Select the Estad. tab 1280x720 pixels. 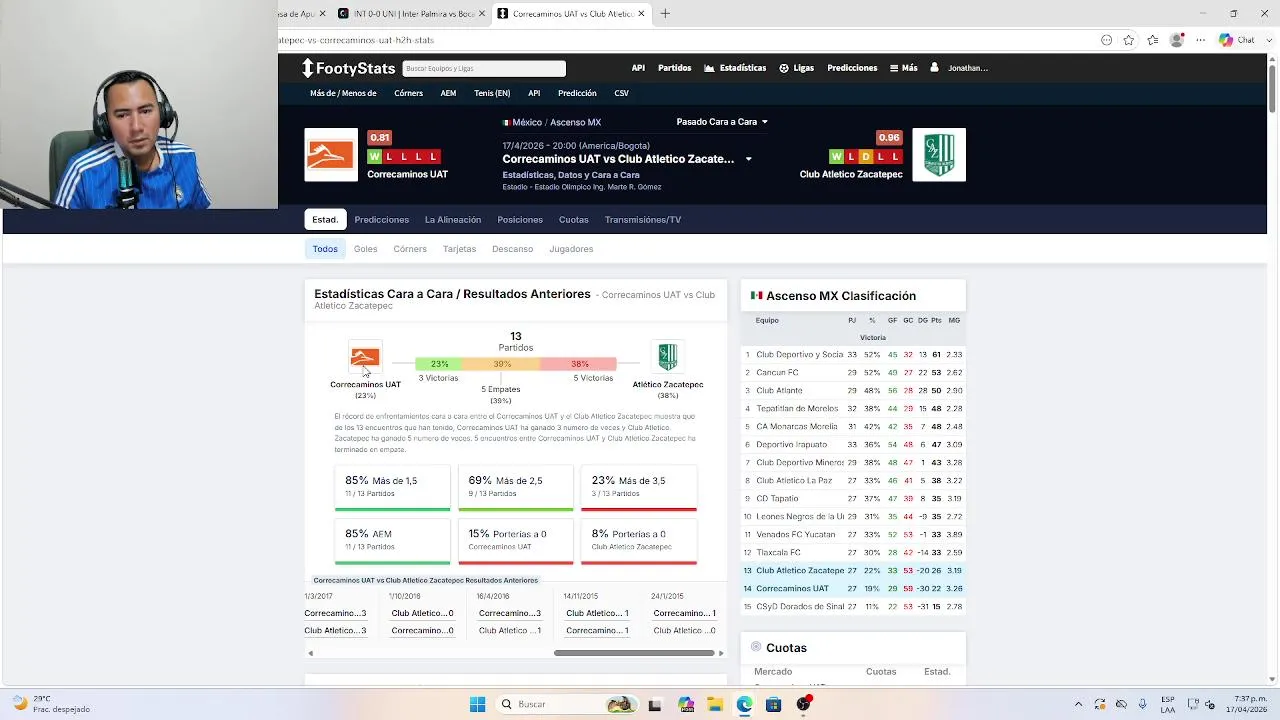click(x=325, y=220)
